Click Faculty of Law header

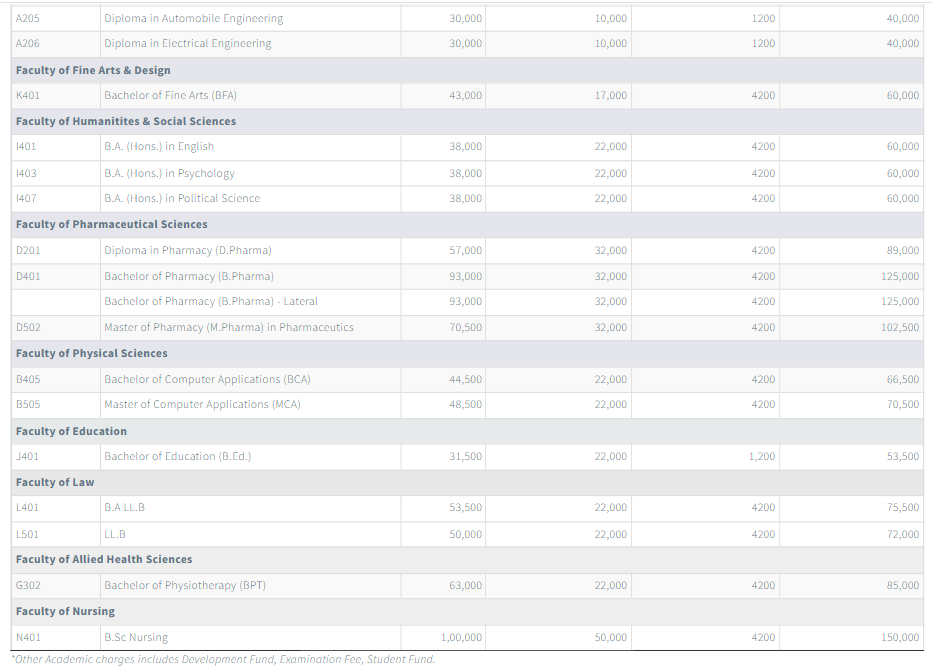(x=55, y=482)
